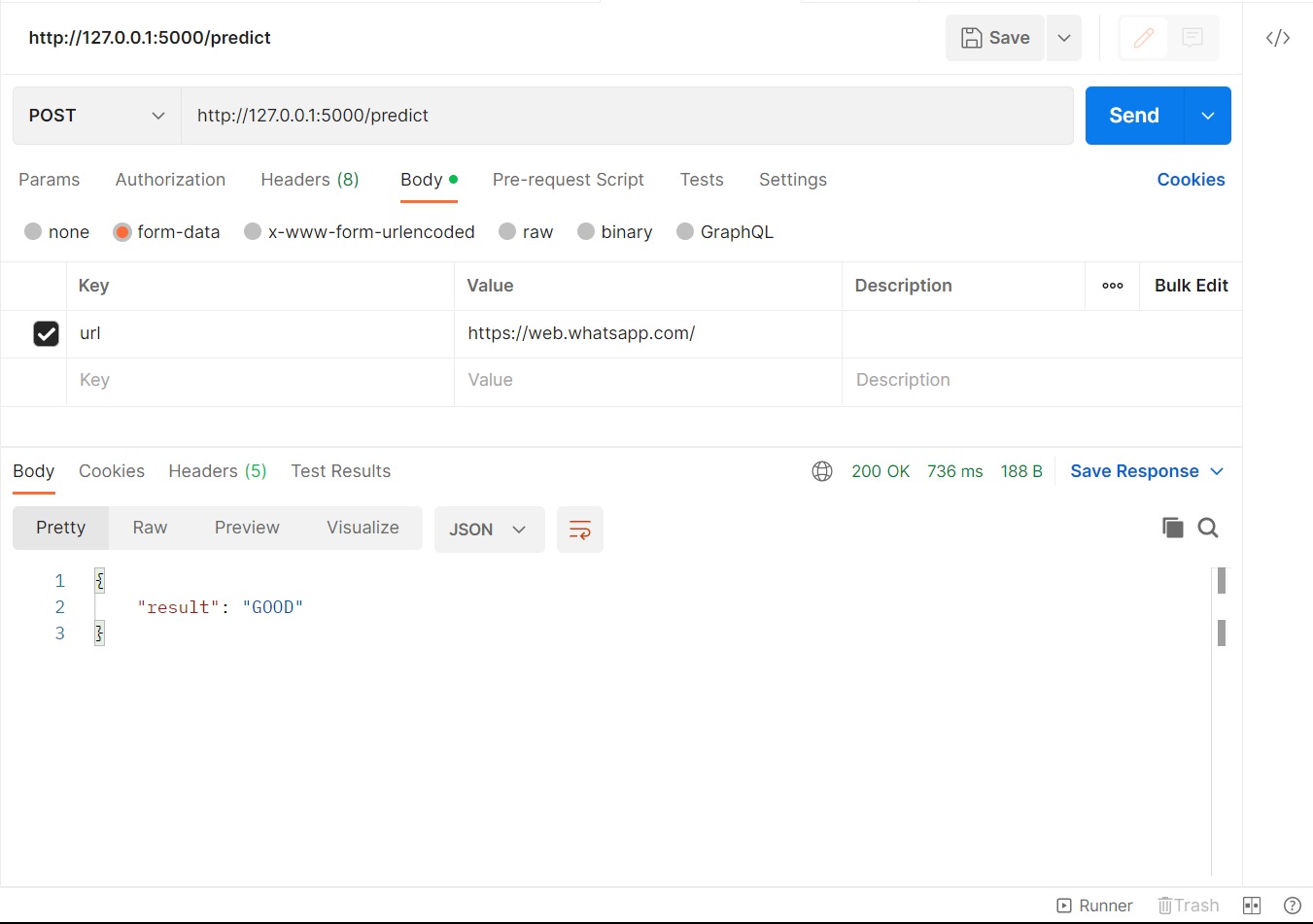The height and width of the screenshot is (924, 1313).
Task: Select the none body type
Action: (33, 231)
